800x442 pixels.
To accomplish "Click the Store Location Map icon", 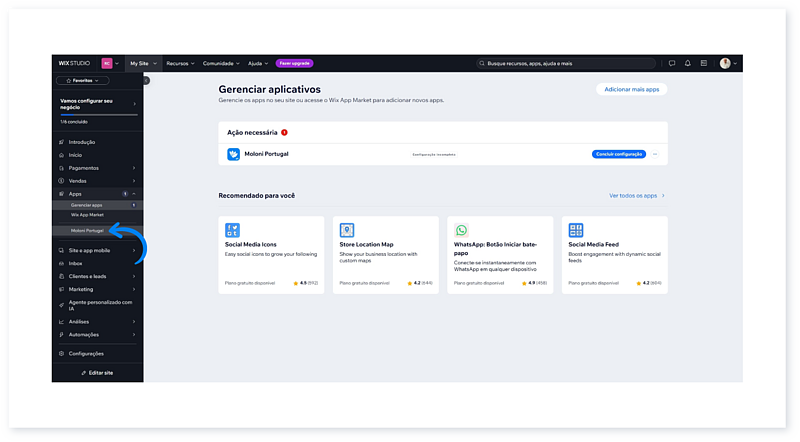I will click(x=347, y=230).
